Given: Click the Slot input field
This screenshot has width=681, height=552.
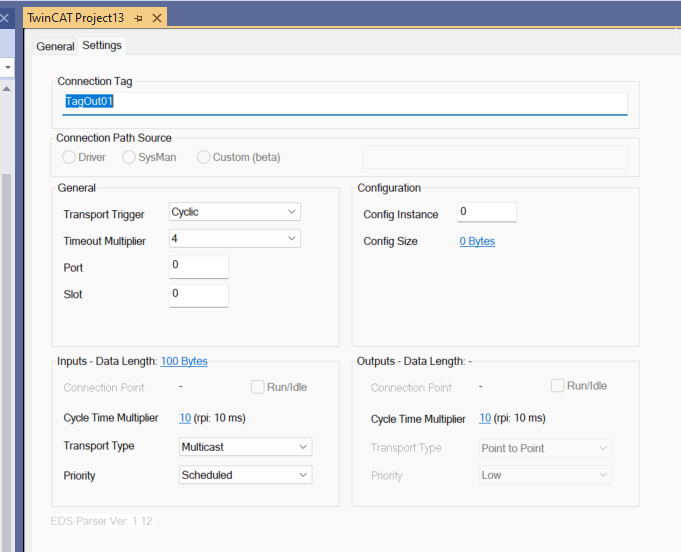Looking at the screenshot, I should coord(198,295).
